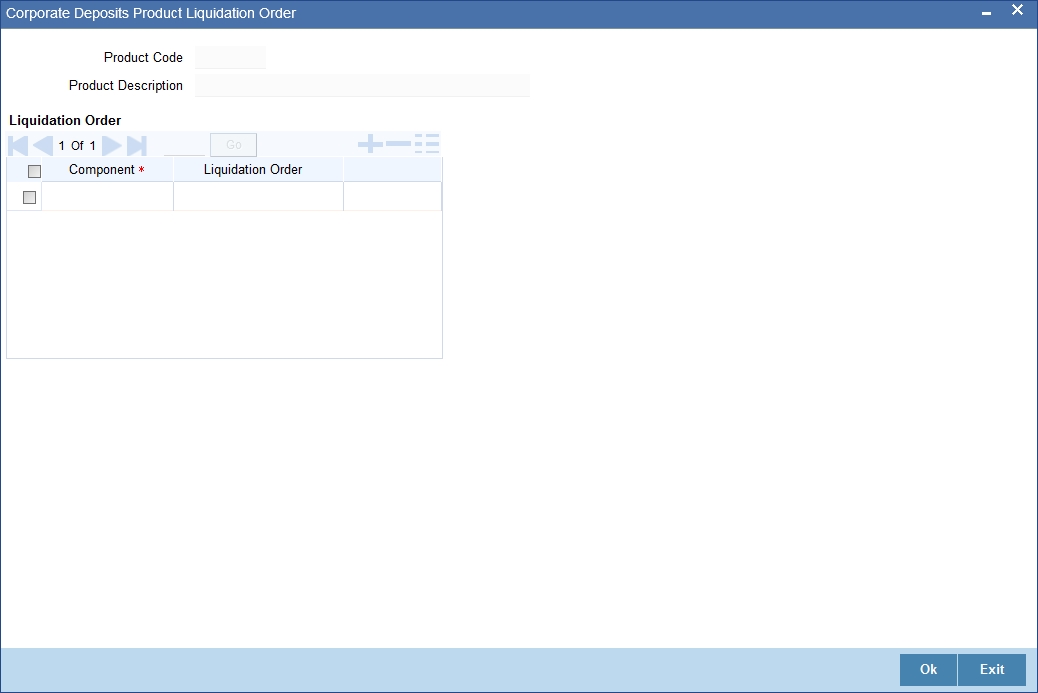Click the Product Code label
Image resolution: width=1038 pixels, height=693 pixels.
[143, 58]
